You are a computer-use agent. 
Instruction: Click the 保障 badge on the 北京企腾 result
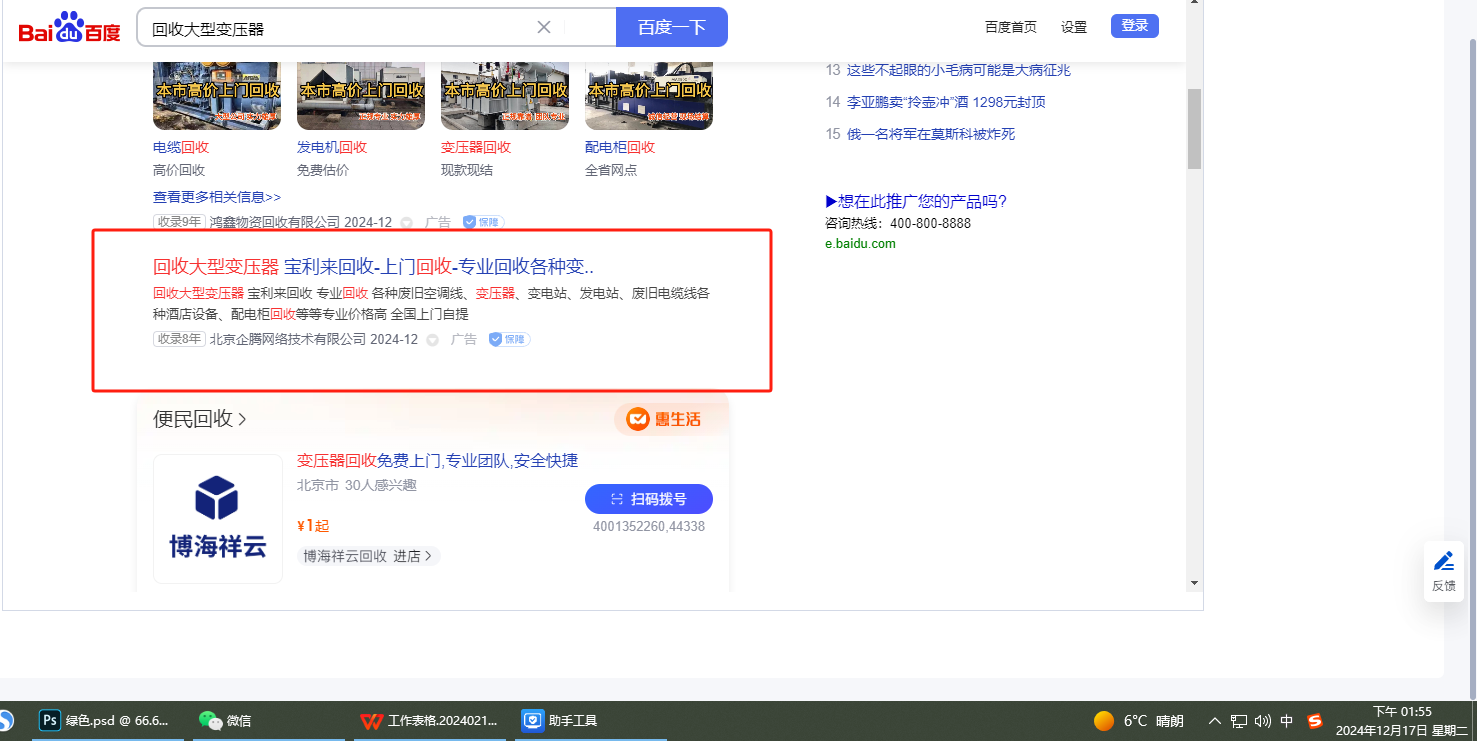click(509, 339)
